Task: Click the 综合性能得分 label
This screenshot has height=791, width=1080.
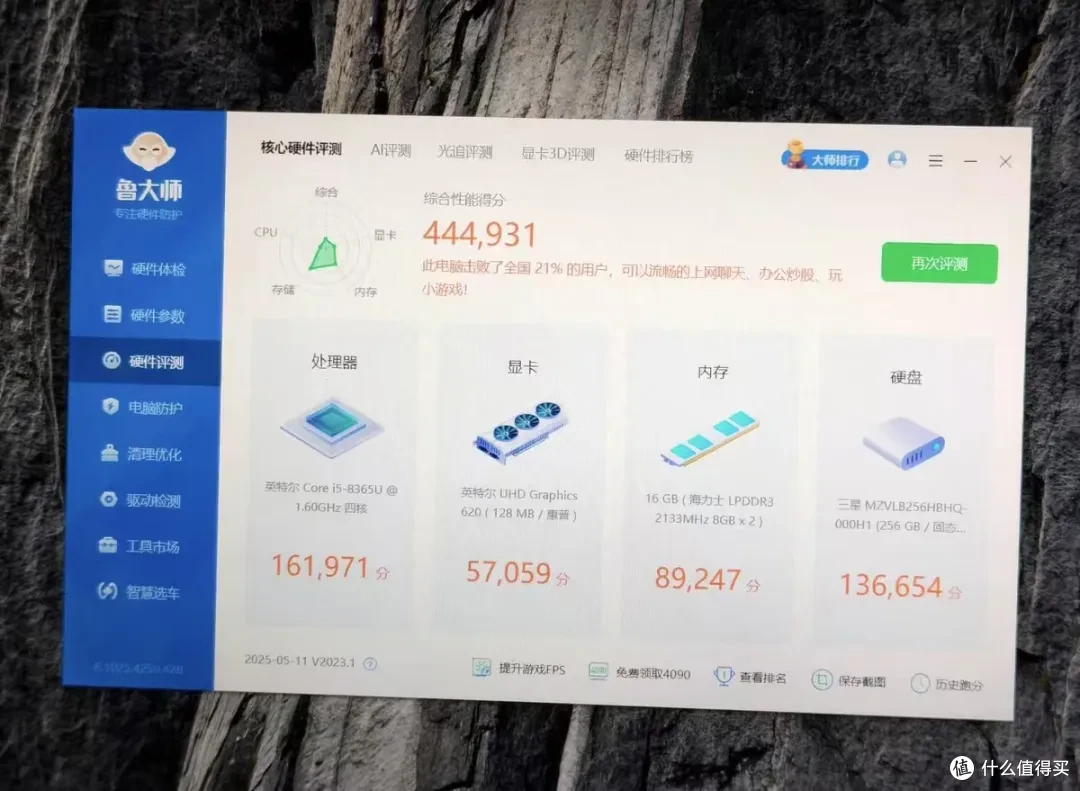Action: 464,200
